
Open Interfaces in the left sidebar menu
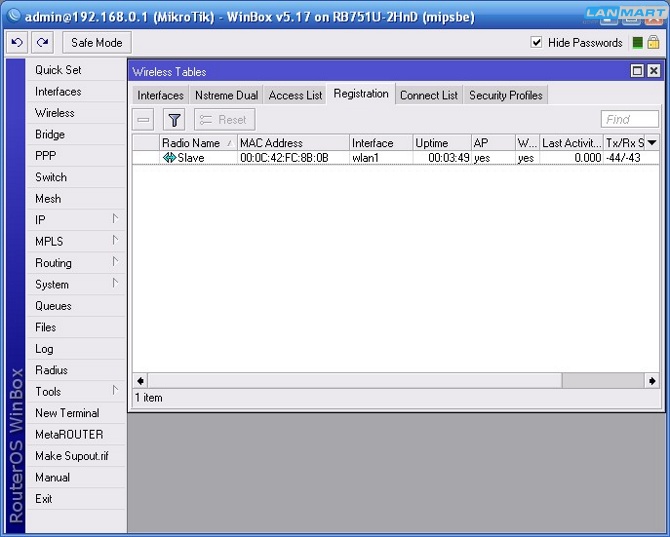[76, 91]
